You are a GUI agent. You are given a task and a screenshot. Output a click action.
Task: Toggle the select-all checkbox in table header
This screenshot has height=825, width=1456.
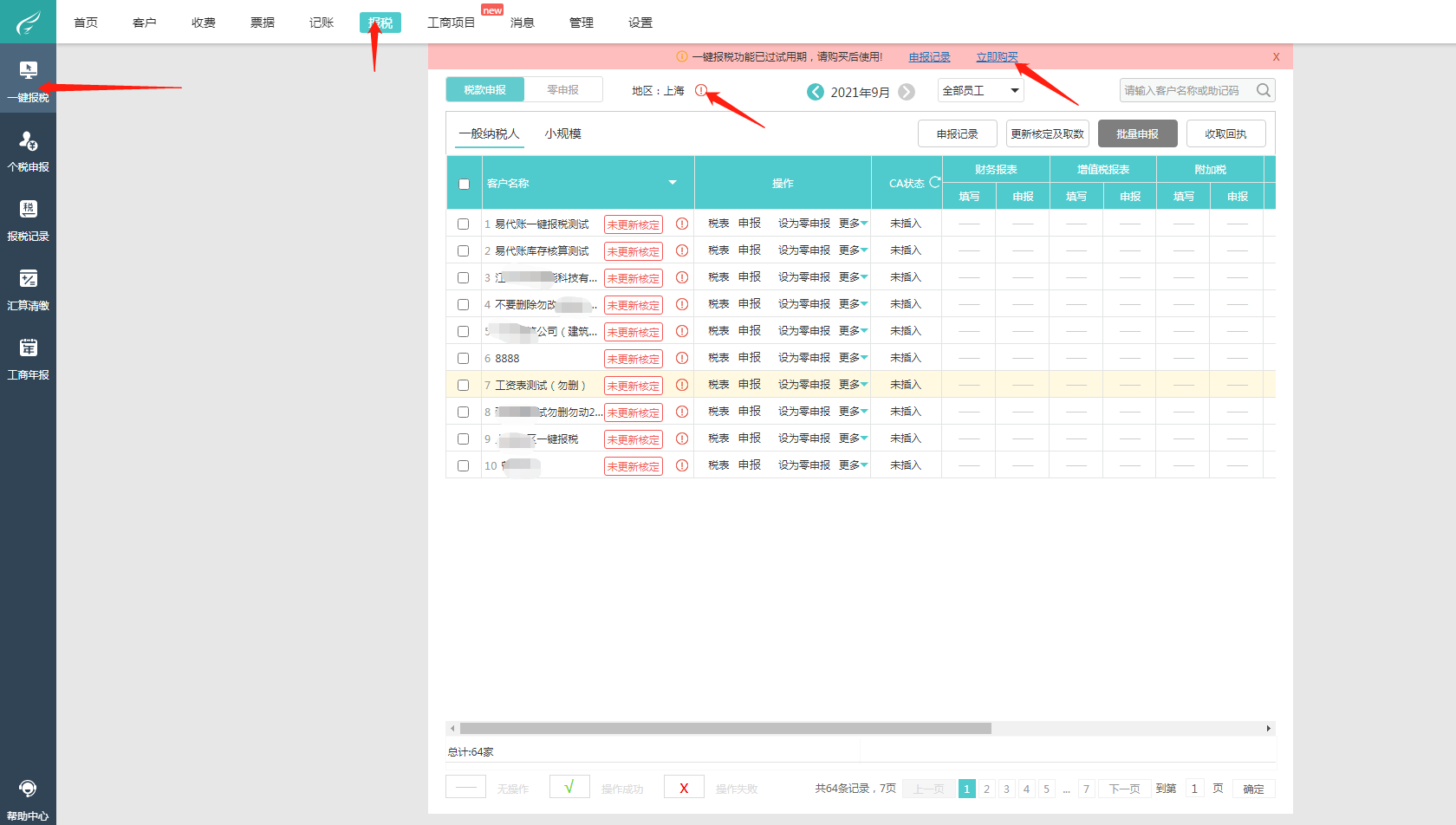464,184
